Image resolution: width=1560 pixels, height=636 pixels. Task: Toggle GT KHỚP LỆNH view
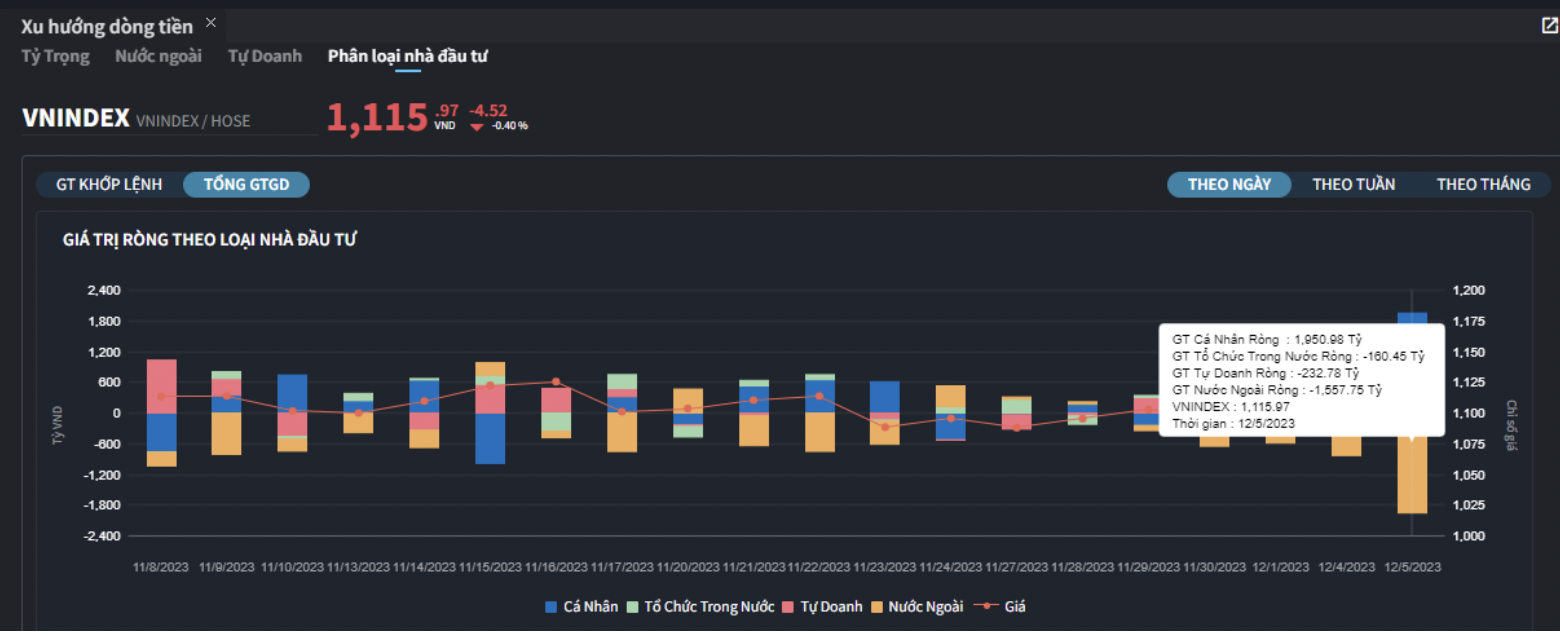pyautogui.click(x=109, y=184)
